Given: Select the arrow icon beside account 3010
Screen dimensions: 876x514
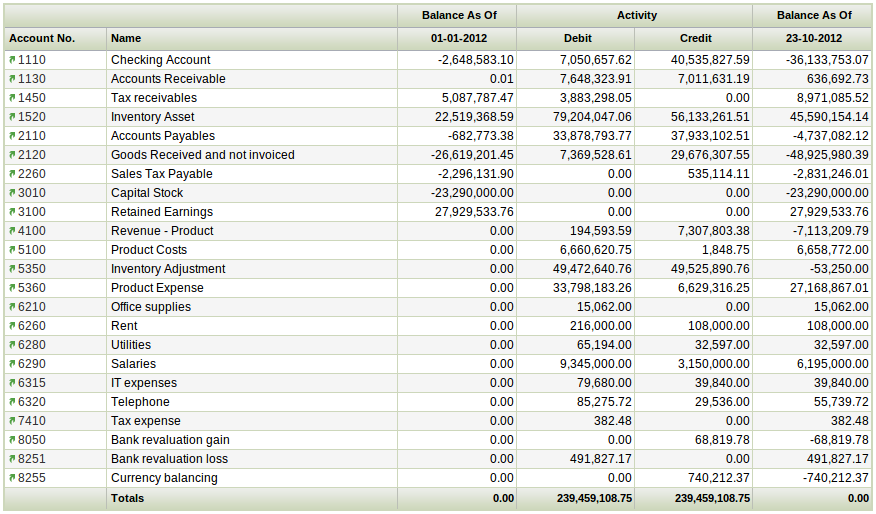Looking at the screenshot, I should pos(12,193).
